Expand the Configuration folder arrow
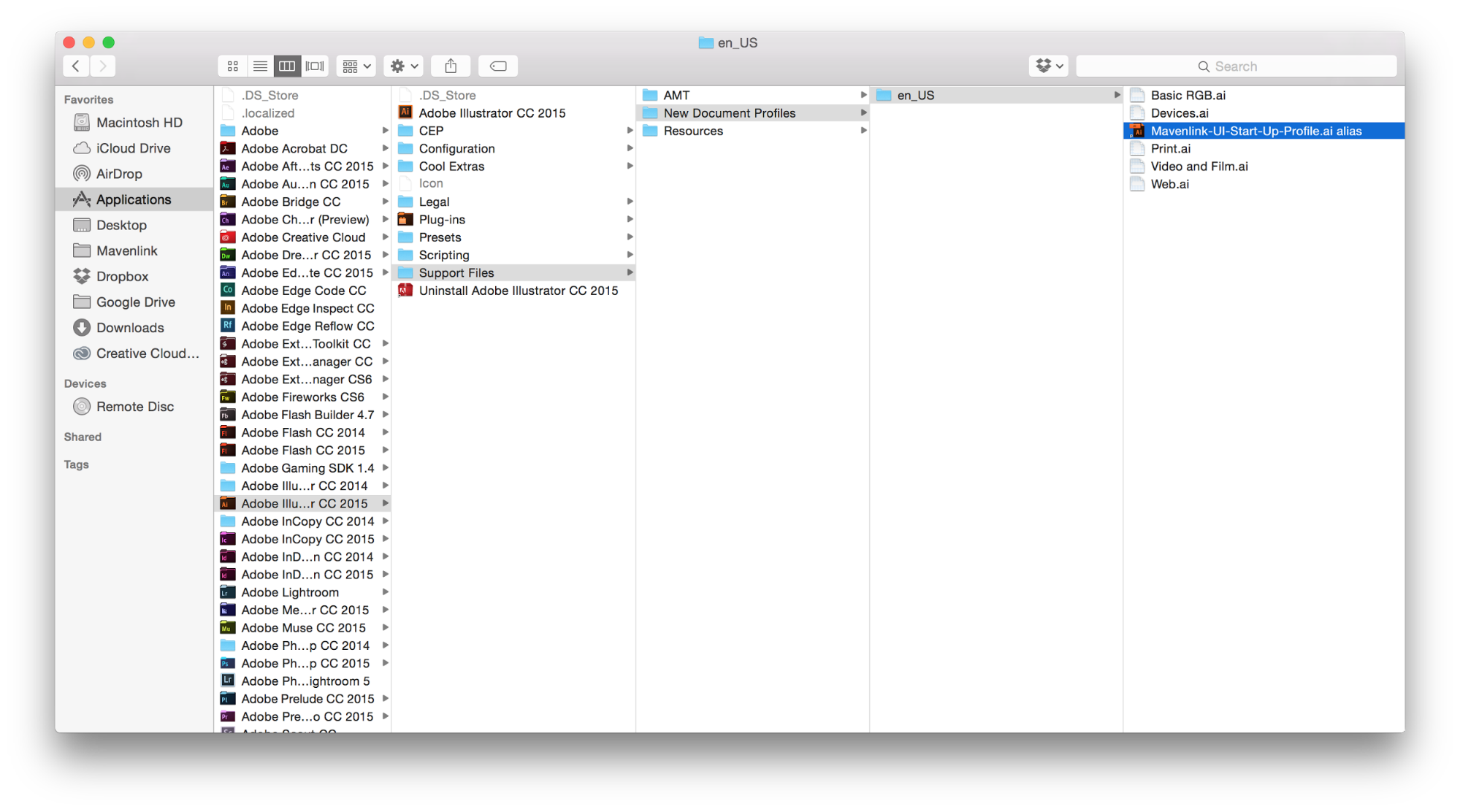The image size is (1460, 812). (630, 148)
